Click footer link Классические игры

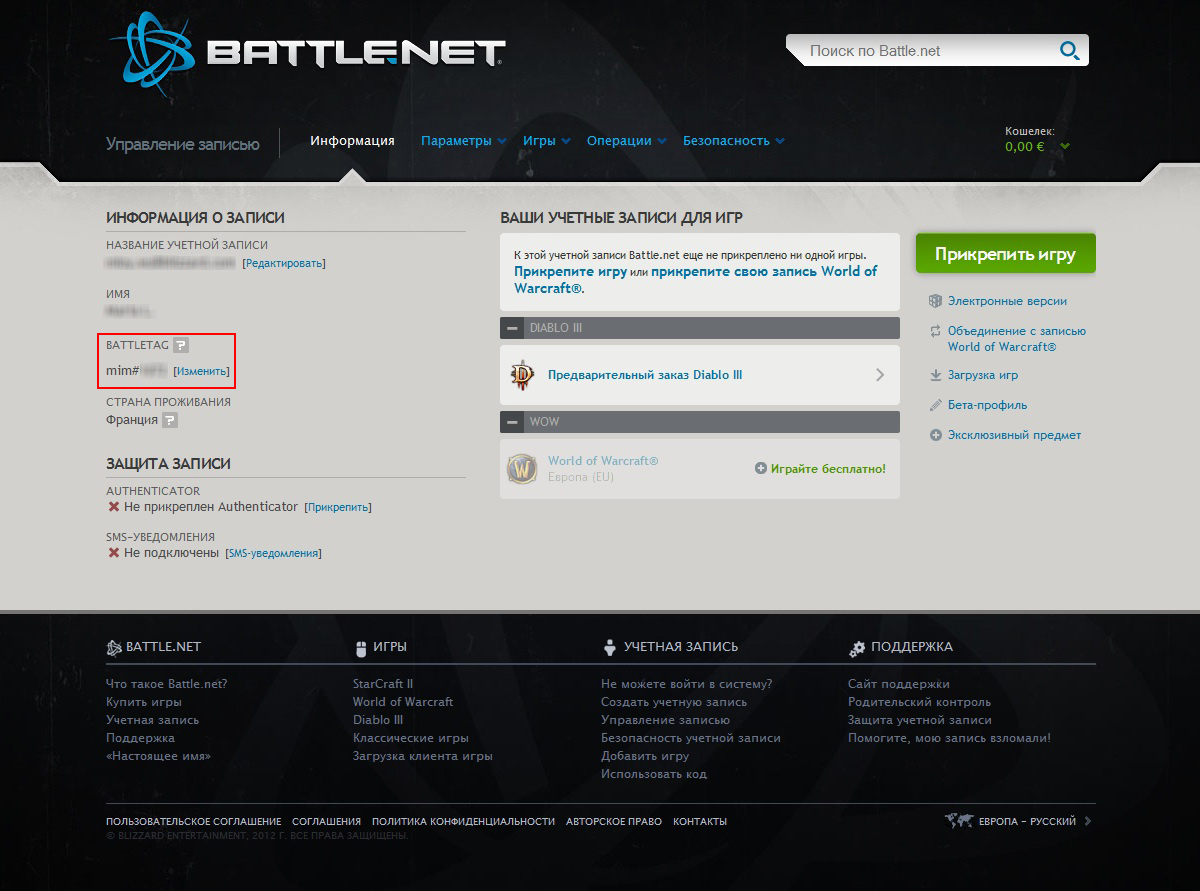(x=411, y=738)
